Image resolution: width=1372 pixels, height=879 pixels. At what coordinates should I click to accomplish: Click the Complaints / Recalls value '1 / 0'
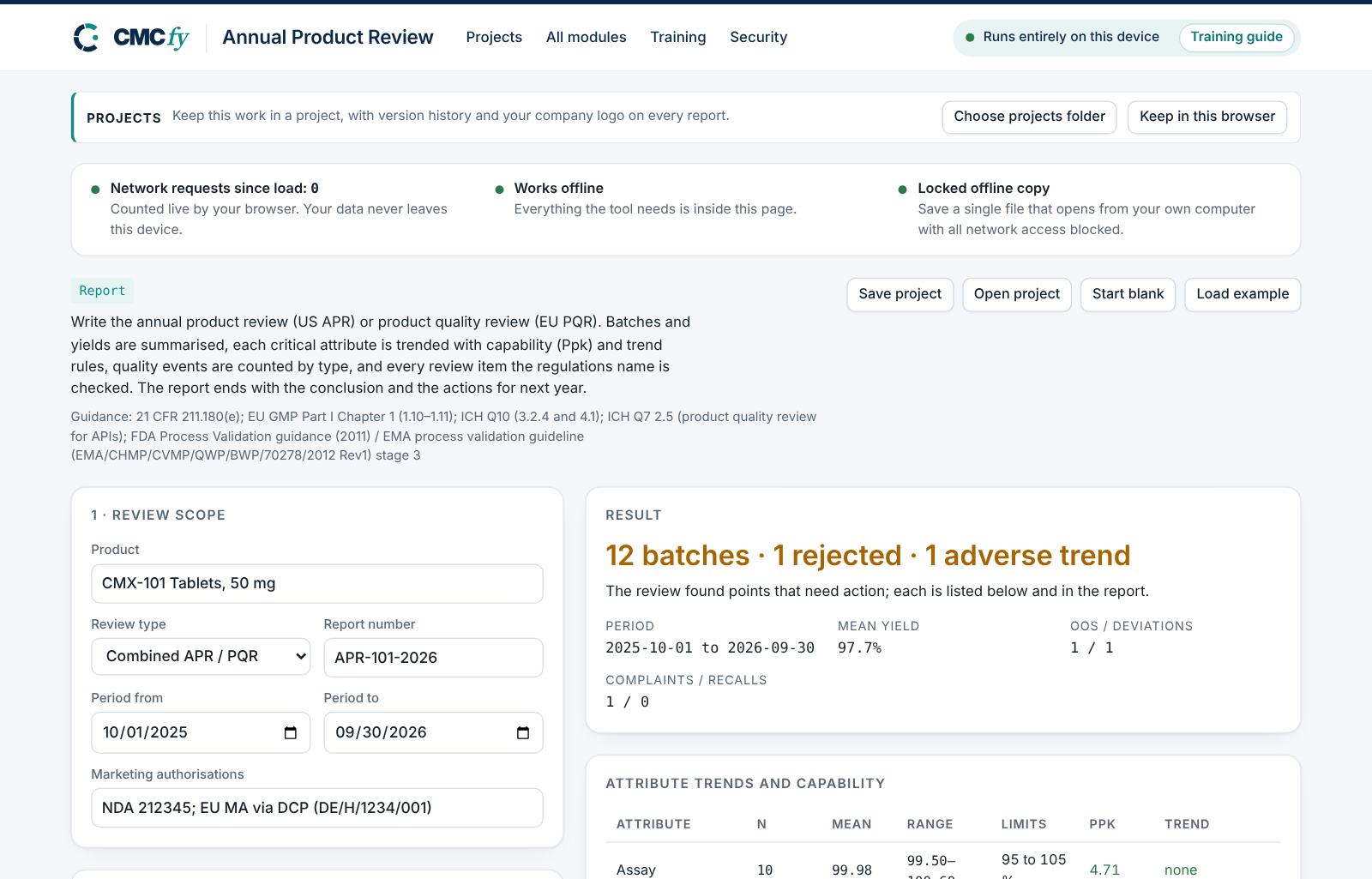[628, 702]
